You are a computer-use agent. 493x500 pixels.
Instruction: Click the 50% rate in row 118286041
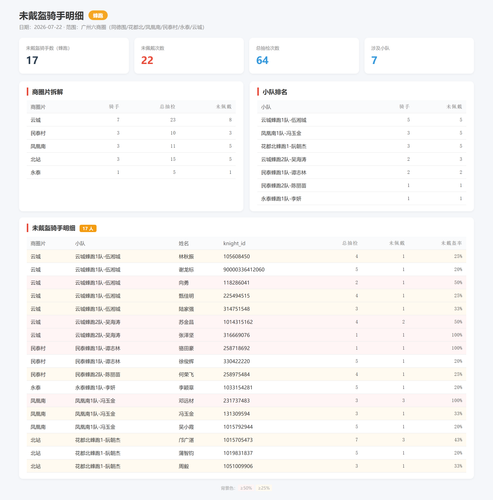458,283
